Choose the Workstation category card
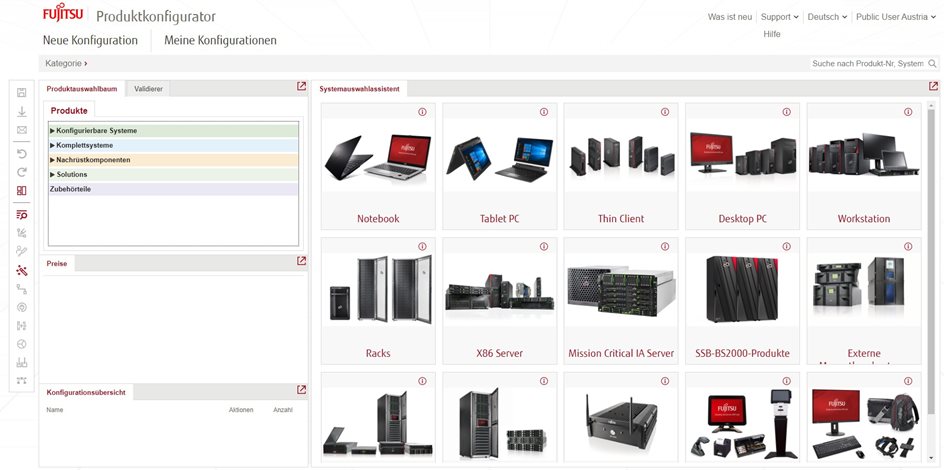Screen dimensions: 944x470 tap(864, 166)
